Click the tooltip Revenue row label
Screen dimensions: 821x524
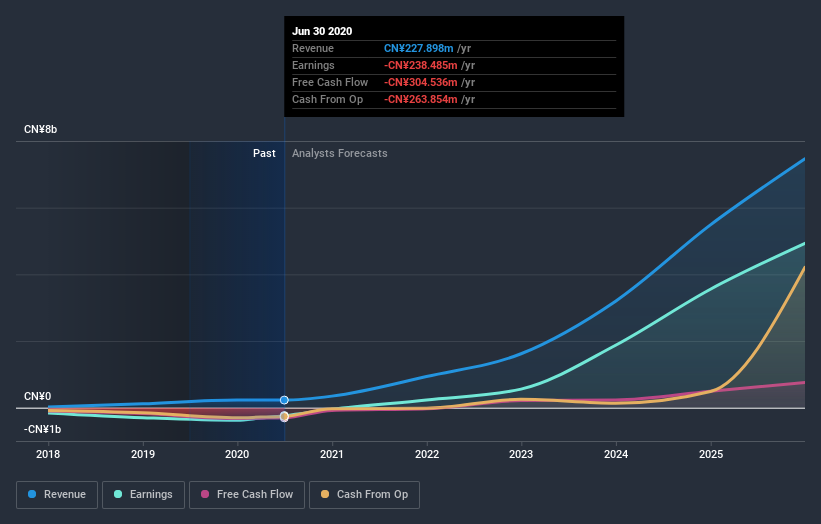(313, 48)
